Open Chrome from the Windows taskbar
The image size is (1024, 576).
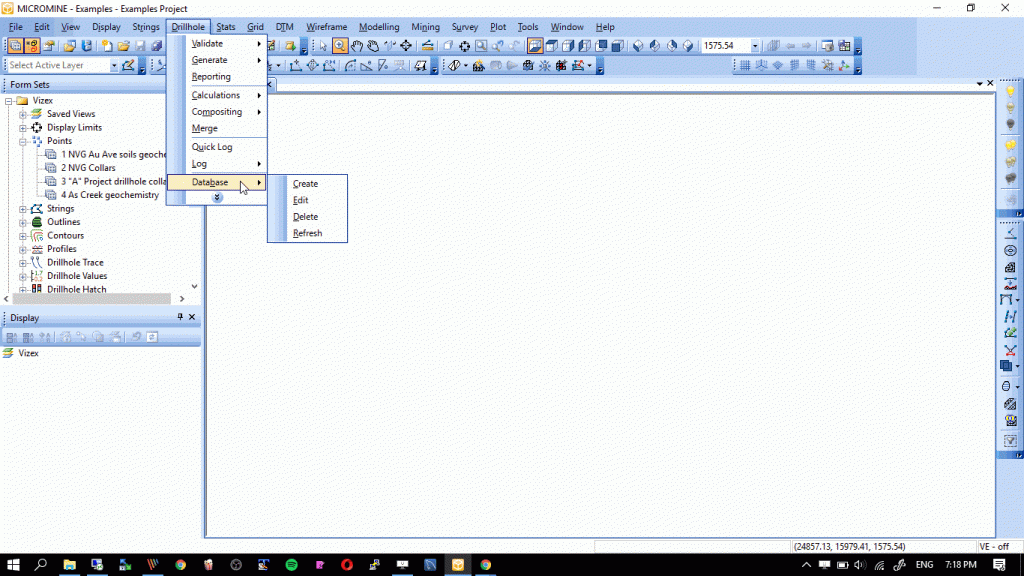pyautogui.click(x=180, y=565)
